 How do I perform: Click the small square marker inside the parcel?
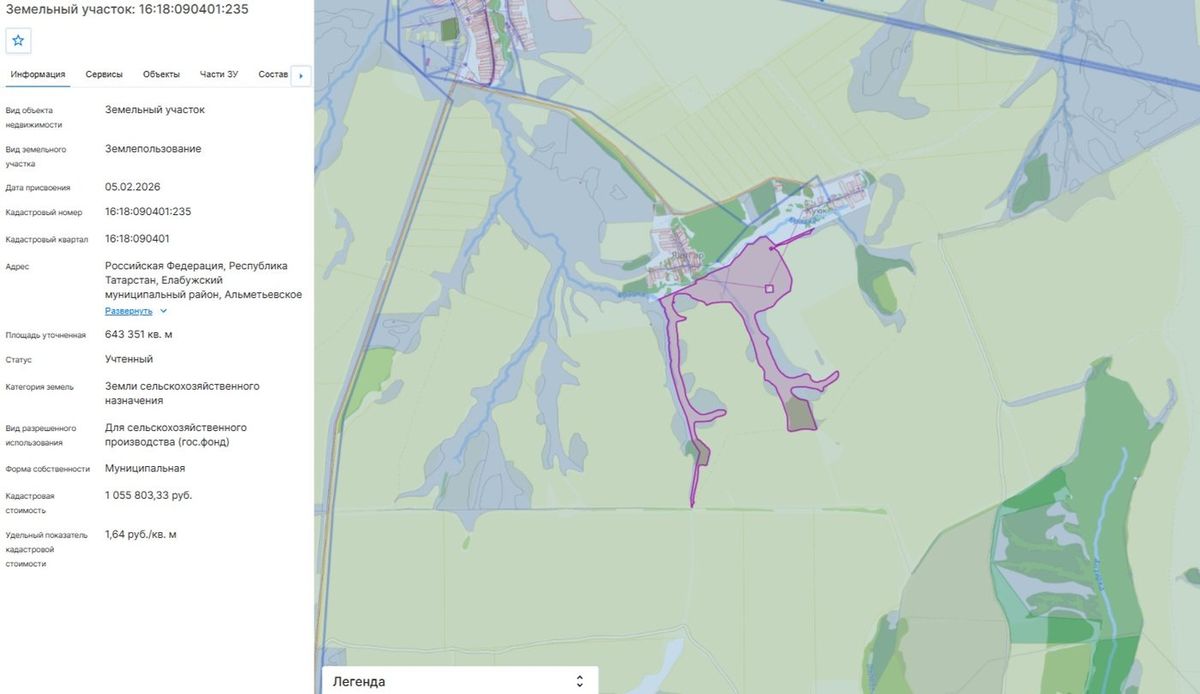(x=769, y=289)
